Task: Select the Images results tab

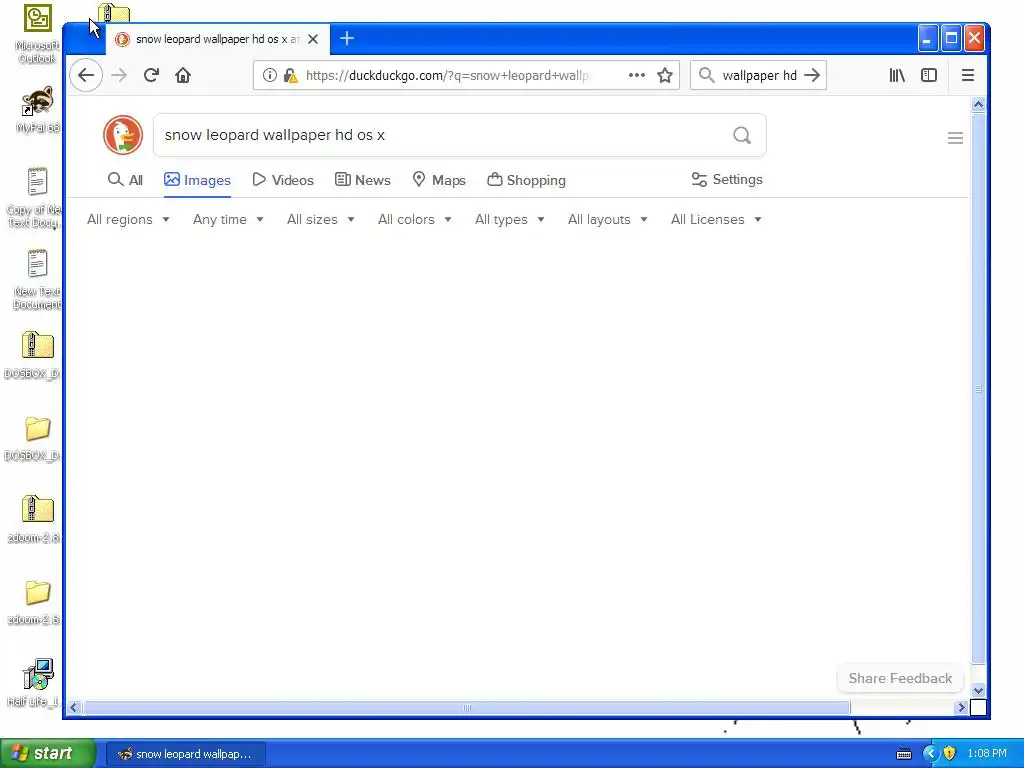Action: pyautogui.click(x=197, y=180)
